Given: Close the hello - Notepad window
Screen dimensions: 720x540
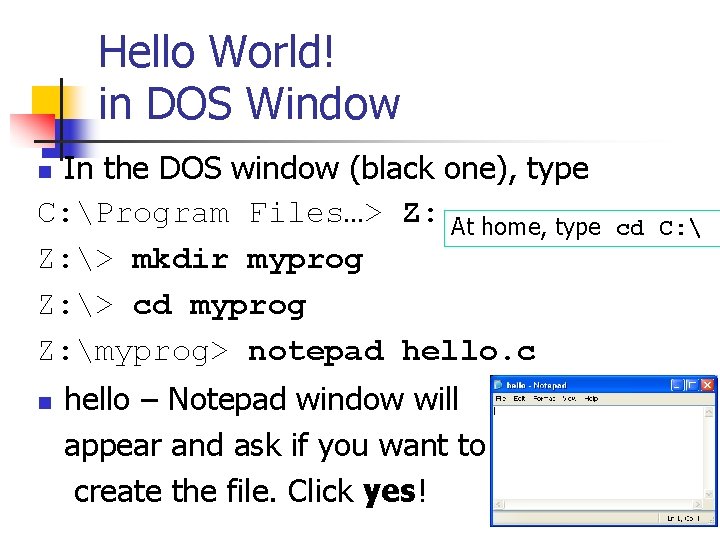Looking at the screenshot, I should [x=707, y=385].
